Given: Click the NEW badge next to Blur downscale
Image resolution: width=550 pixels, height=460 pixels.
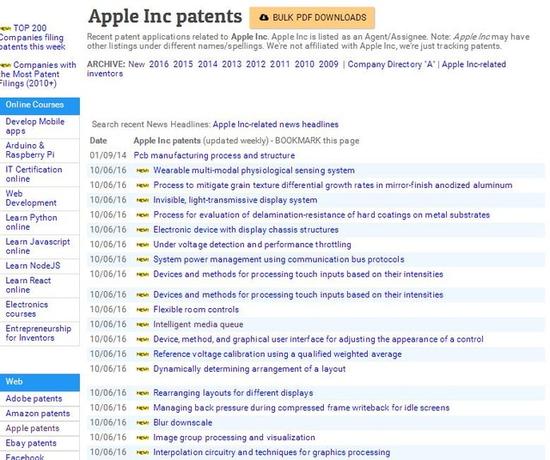Looking at the screenshot, I should (x=143, y=423).
